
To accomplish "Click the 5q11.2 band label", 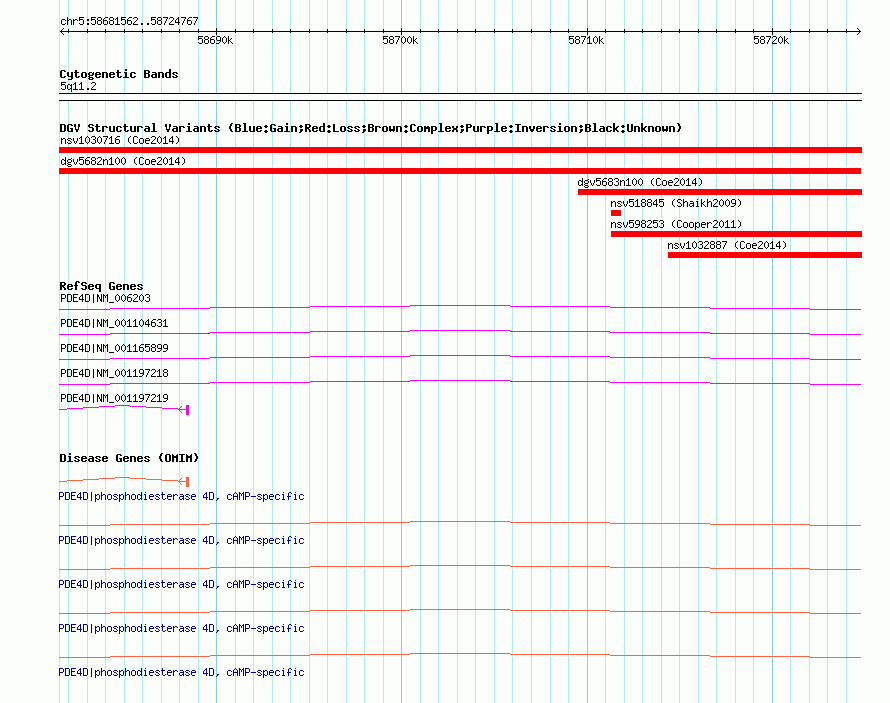I will click(x=78, y=86).
